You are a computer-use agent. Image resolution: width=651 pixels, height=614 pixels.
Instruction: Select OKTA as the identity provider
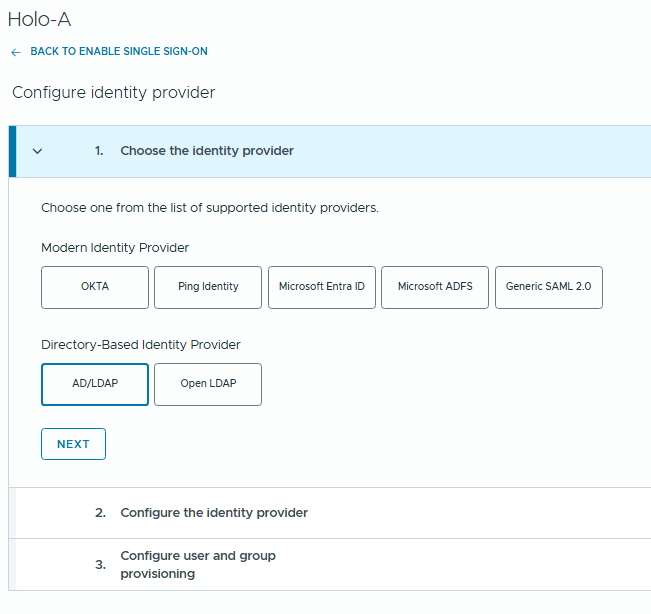pos(95,287)
